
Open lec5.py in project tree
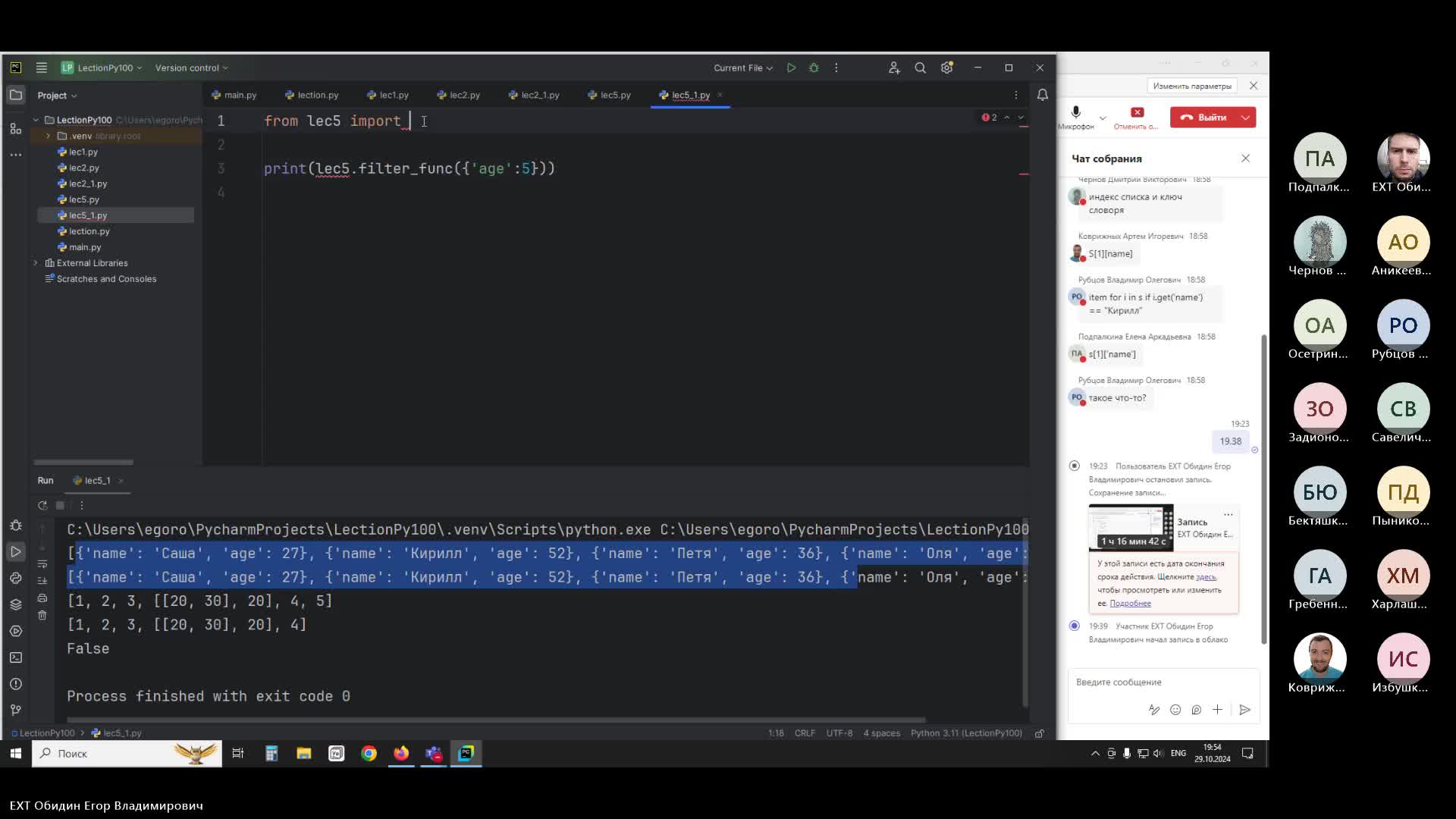click(x=84, y=199)
